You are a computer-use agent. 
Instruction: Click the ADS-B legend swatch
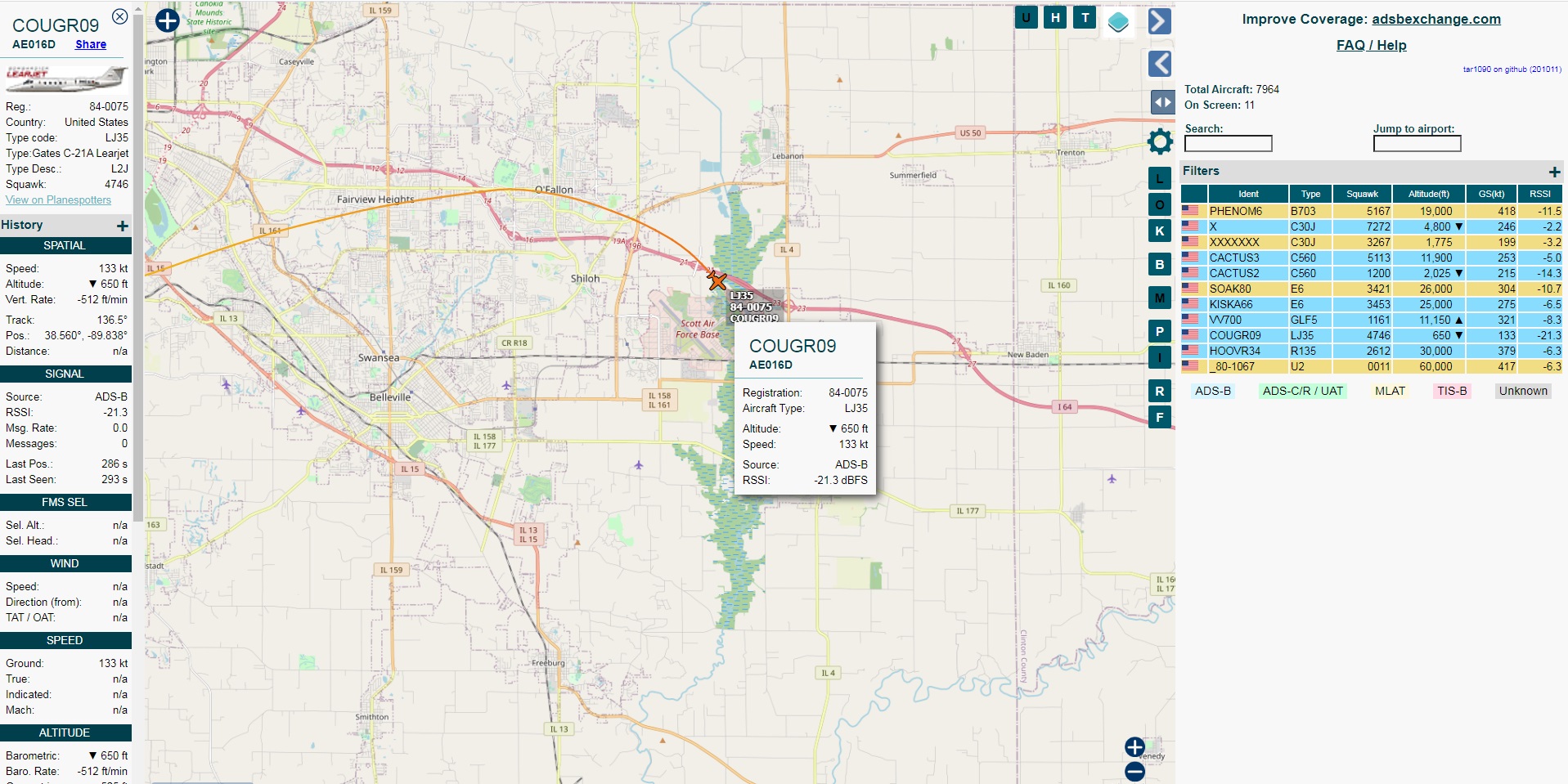pos(1213,391)
